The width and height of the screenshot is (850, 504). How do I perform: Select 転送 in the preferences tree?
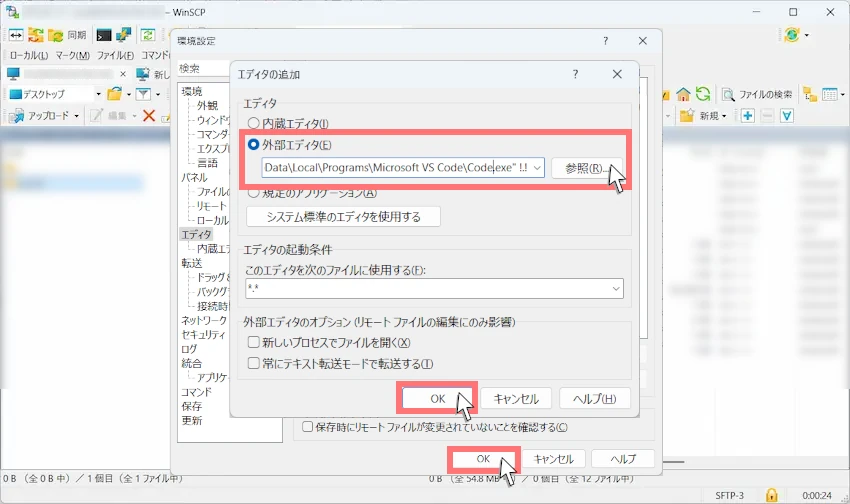192,263
